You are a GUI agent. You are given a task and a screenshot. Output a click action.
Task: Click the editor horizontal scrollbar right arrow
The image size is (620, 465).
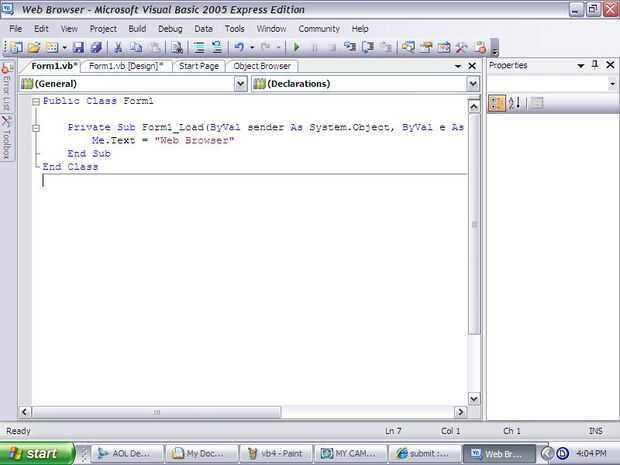coord(460,412)
